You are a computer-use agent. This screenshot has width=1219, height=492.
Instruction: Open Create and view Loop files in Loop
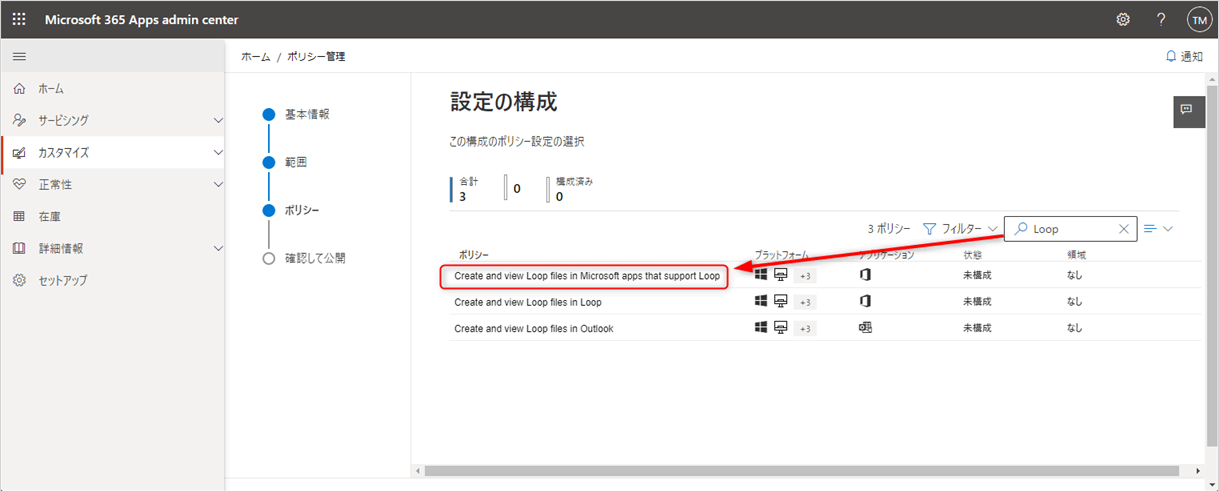pos(528,302)
